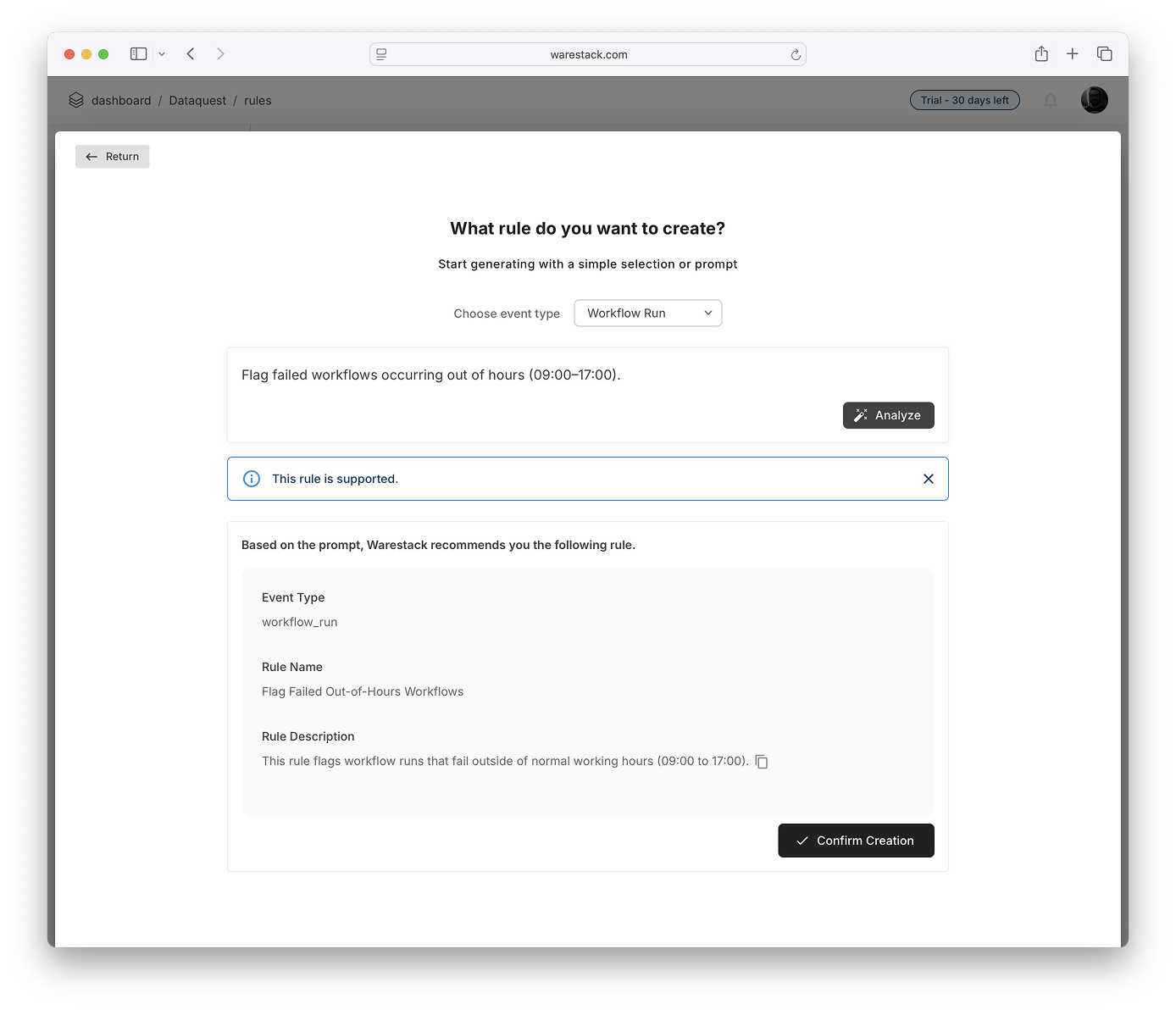This screenshot has height=1010, width=1176.
Task: Open the user profile avatar
Action: point(1094,100)
